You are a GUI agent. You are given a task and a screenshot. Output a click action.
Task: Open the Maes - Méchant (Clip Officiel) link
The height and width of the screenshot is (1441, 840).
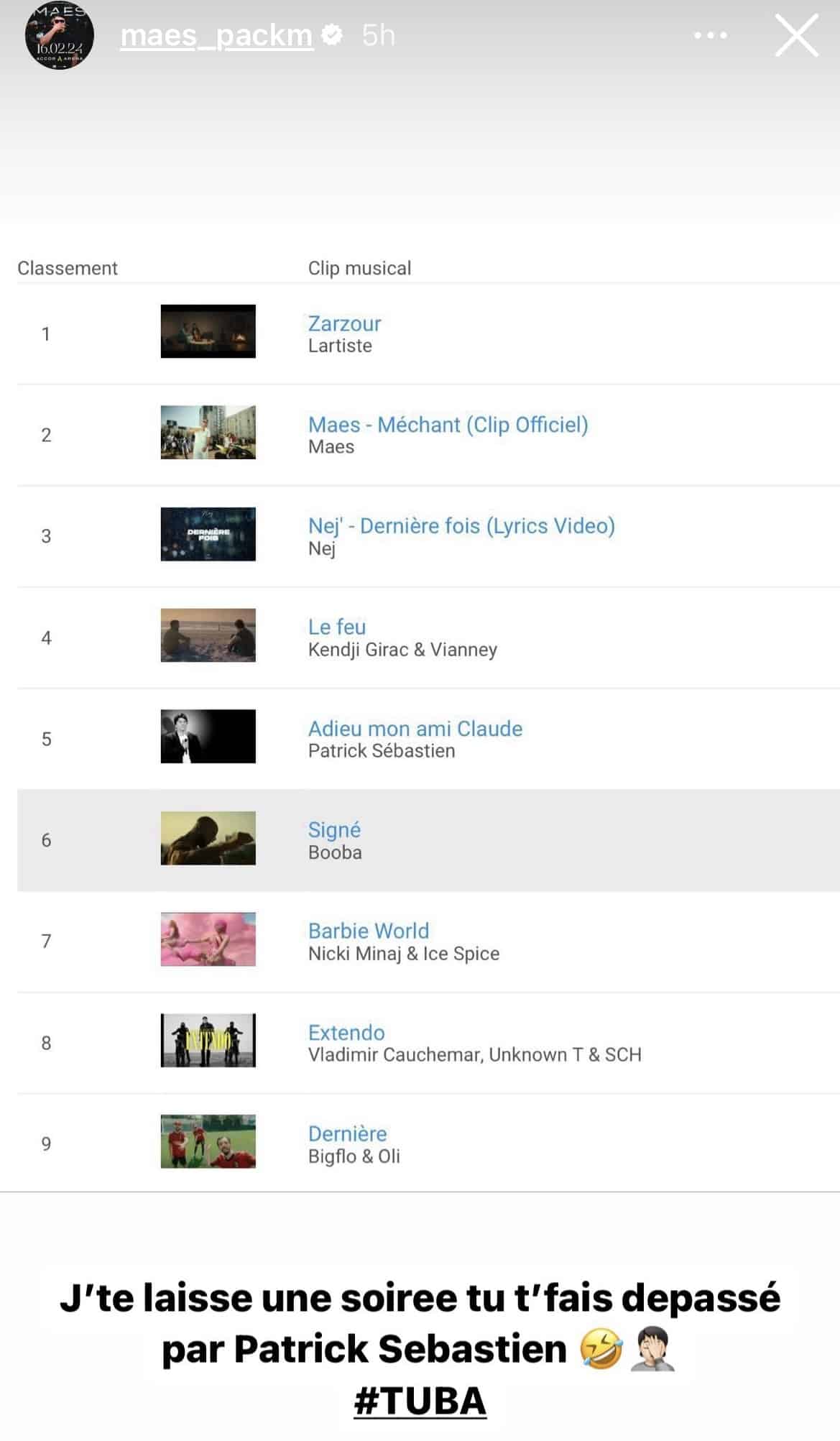click(x=448, y=425)
